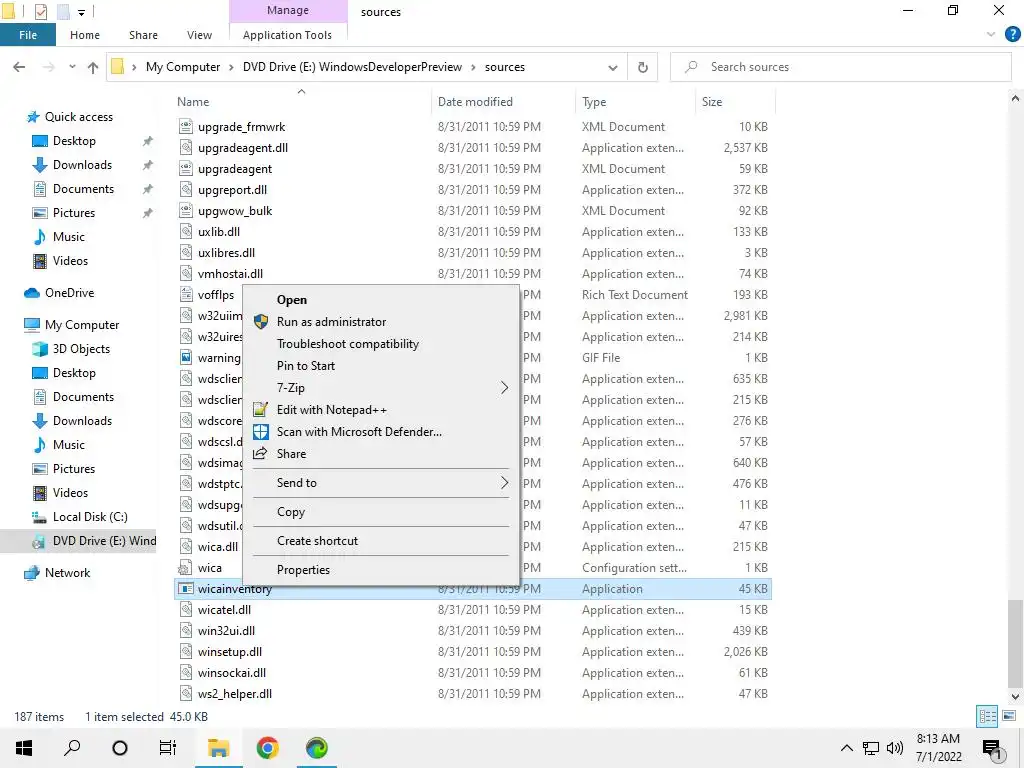Open the Windows Start menu
The image size is (1024, 768).
(24, 748)
